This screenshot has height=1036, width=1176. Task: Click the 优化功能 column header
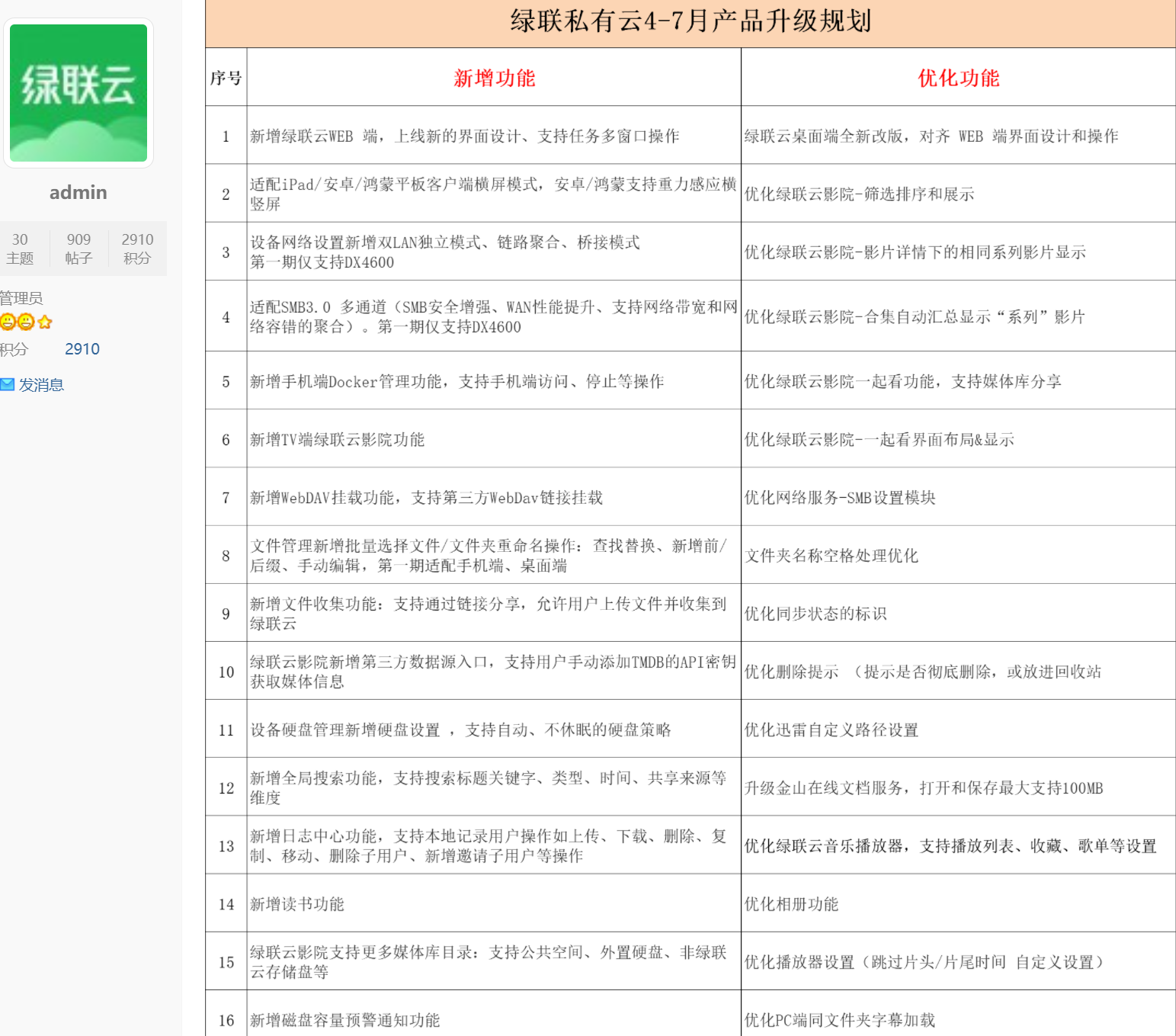[x=958, y=78]
